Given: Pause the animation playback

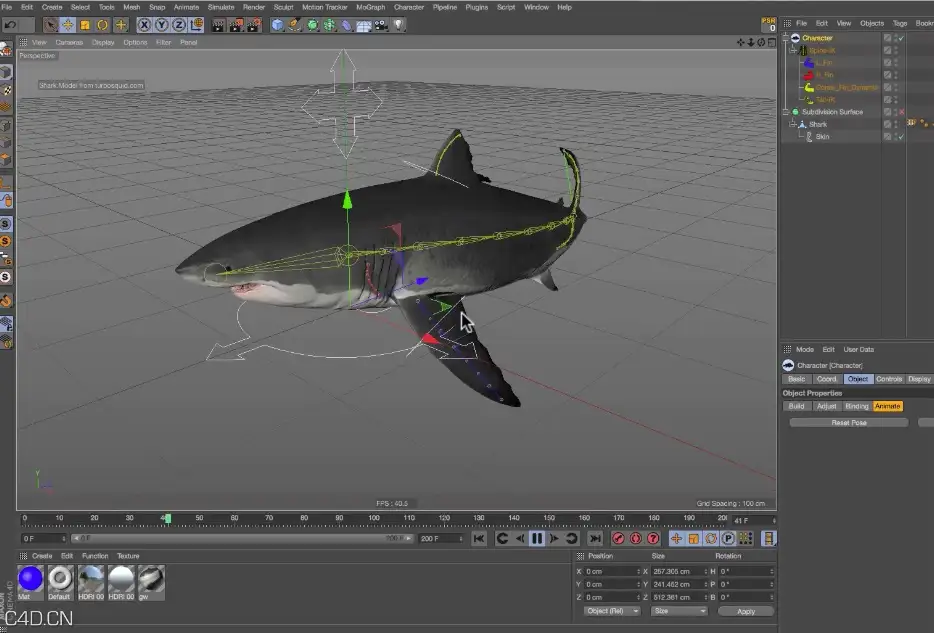Looking at the screenshot, I should tap(537, 538).
